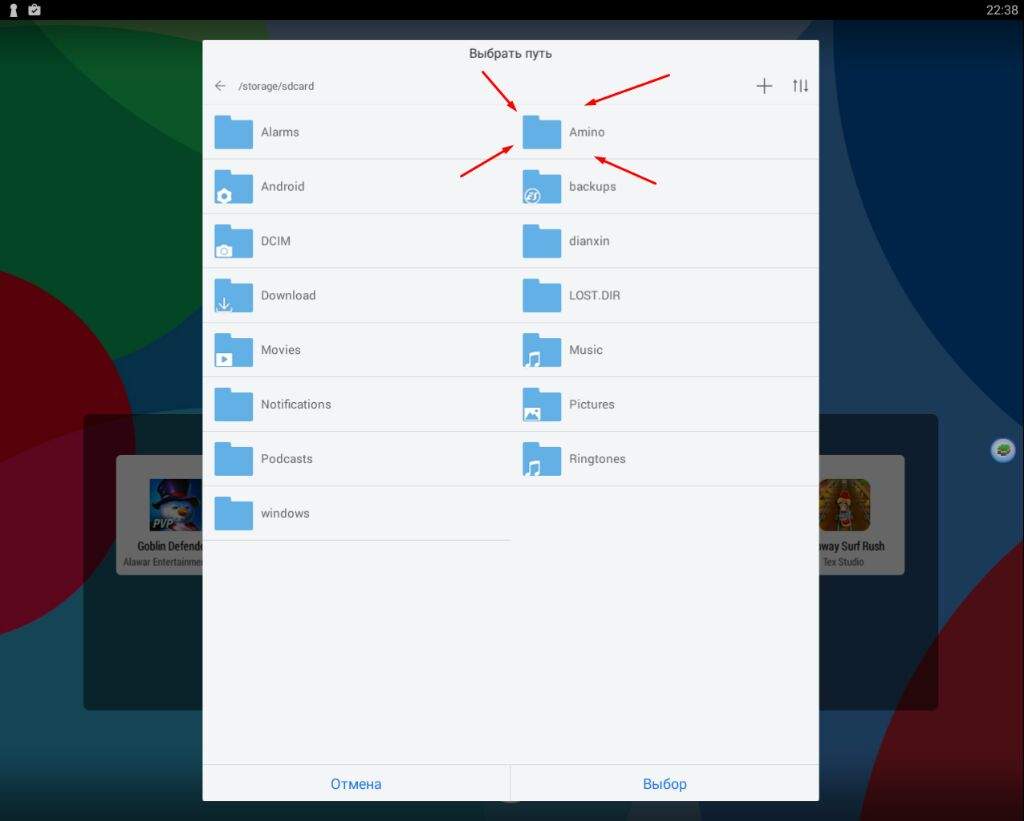Viewport: 1024px width, 821px height.
Task: Open the dianxin folder icon
Action: pos(541,241)
